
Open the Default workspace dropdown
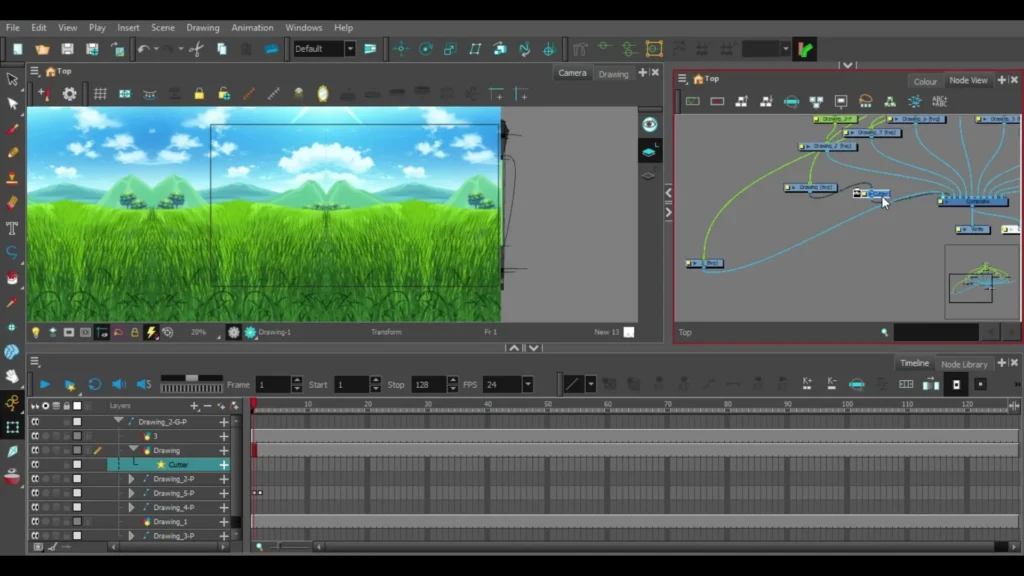coord(350,49)
